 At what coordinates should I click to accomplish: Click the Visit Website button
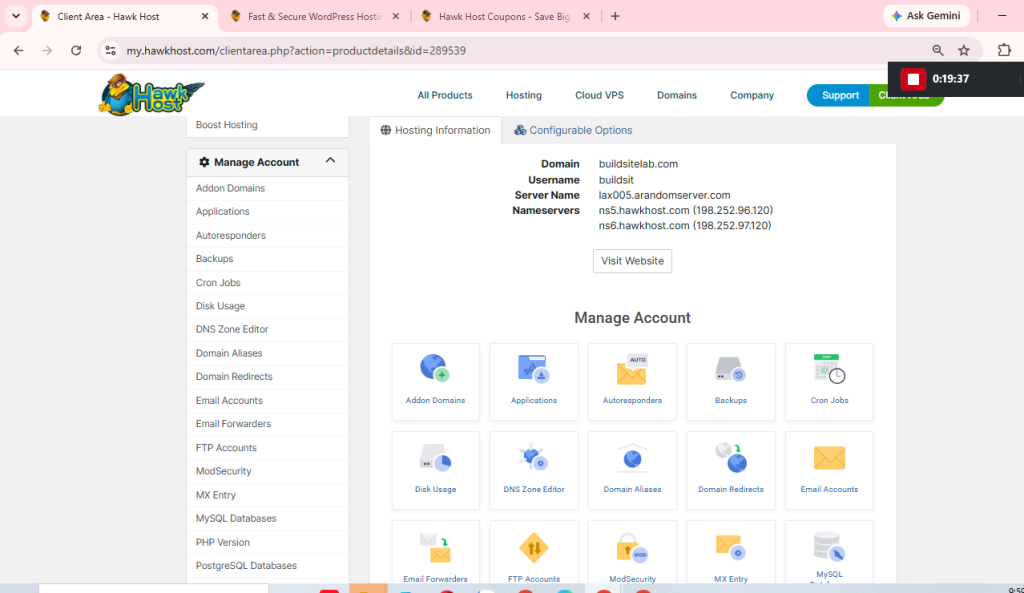coord(632,261)
